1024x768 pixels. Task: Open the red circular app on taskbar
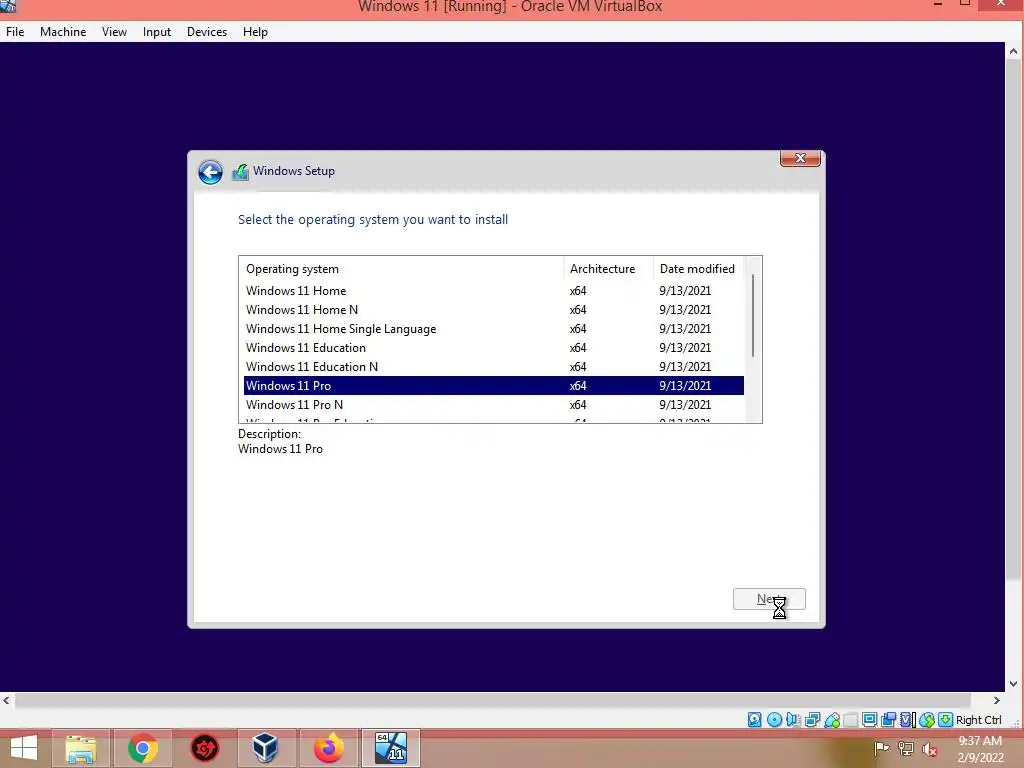204,748
